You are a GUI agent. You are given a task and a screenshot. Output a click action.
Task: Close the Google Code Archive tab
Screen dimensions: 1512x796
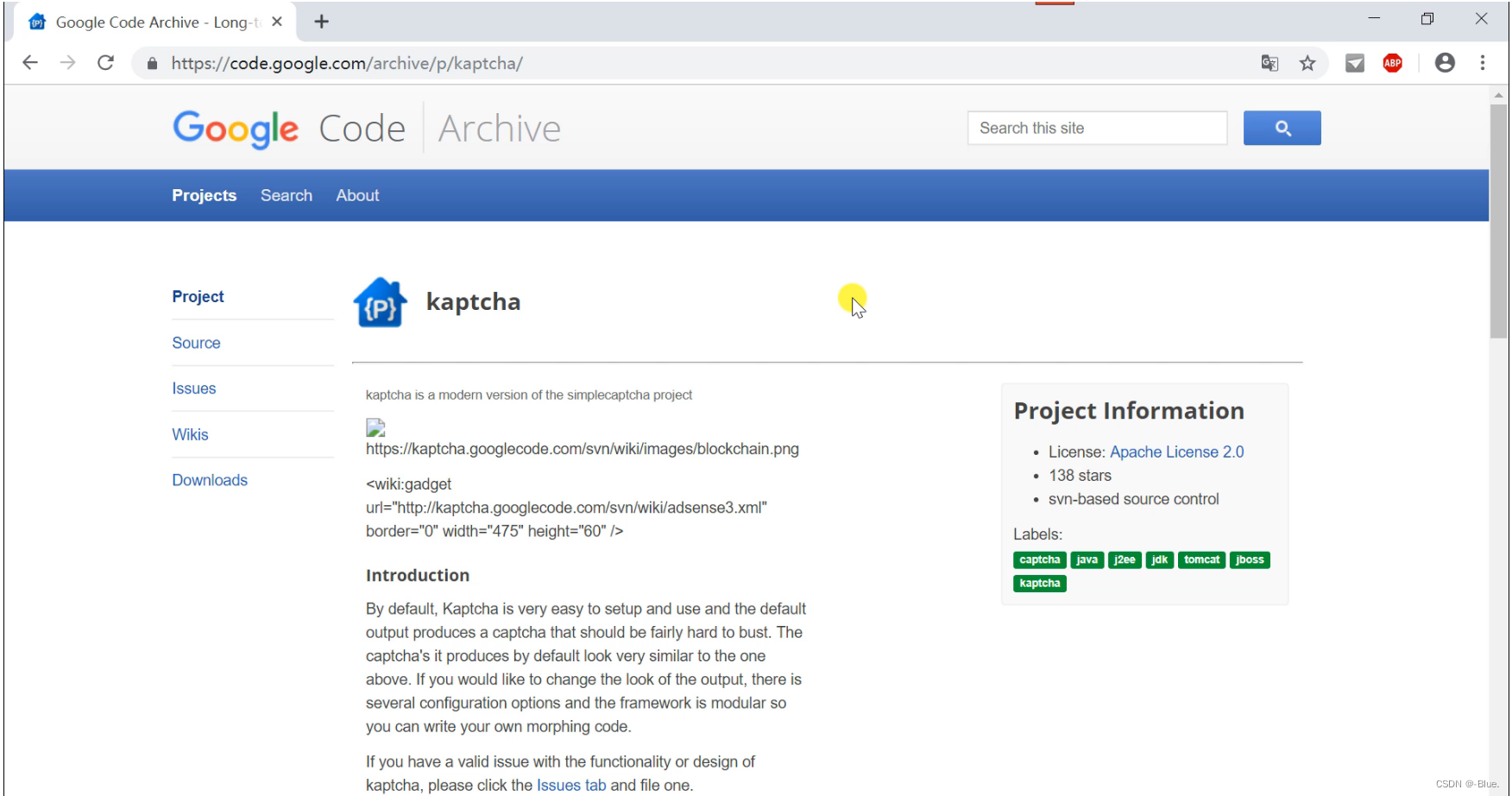[x=277, y=22]
